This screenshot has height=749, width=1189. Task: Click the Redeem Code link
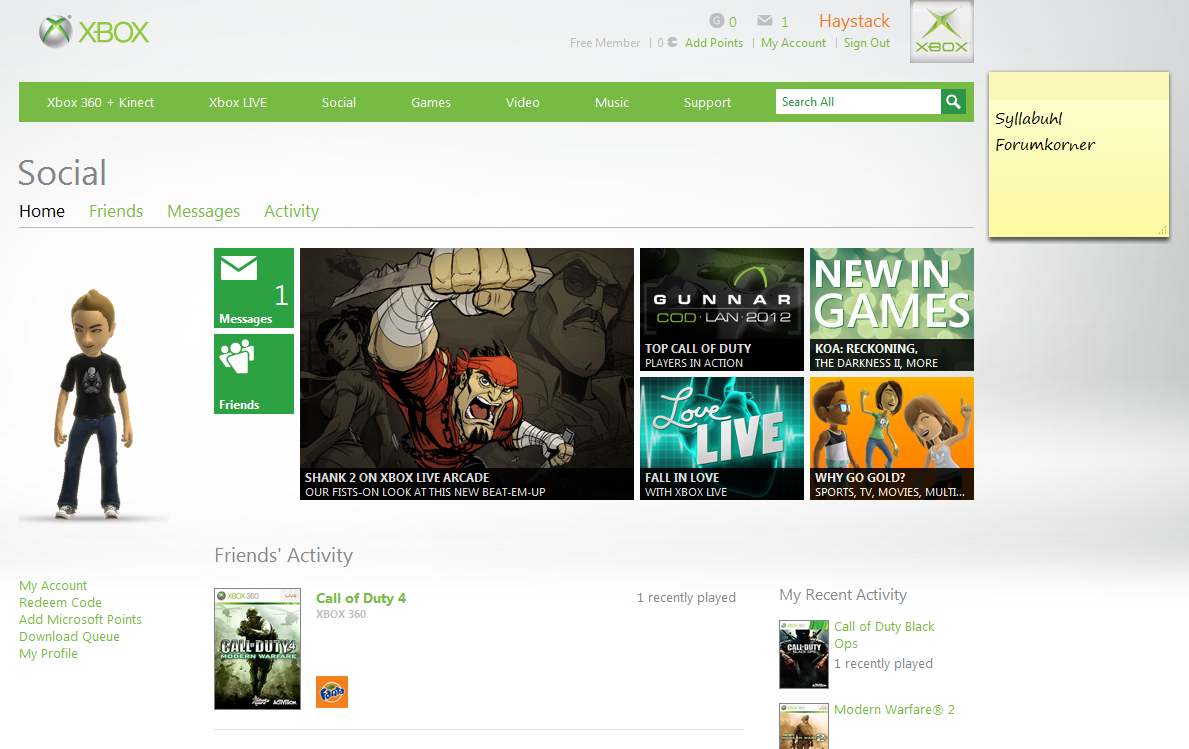point(61,603)
